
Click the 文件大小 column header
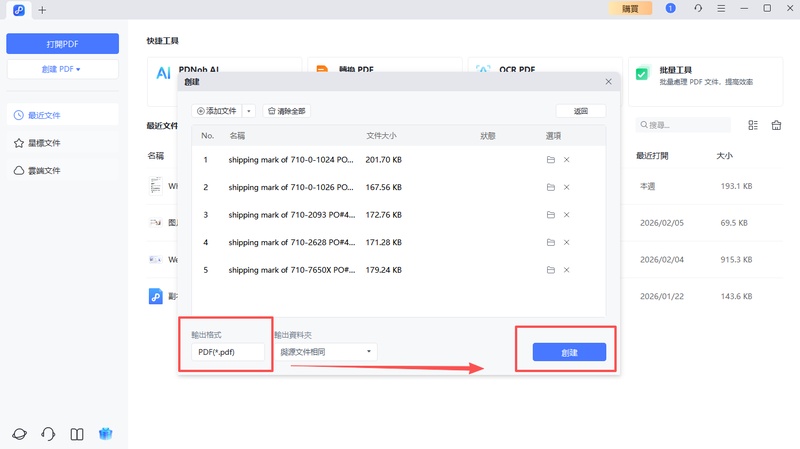pyautogui.click(x=381, y=136)
